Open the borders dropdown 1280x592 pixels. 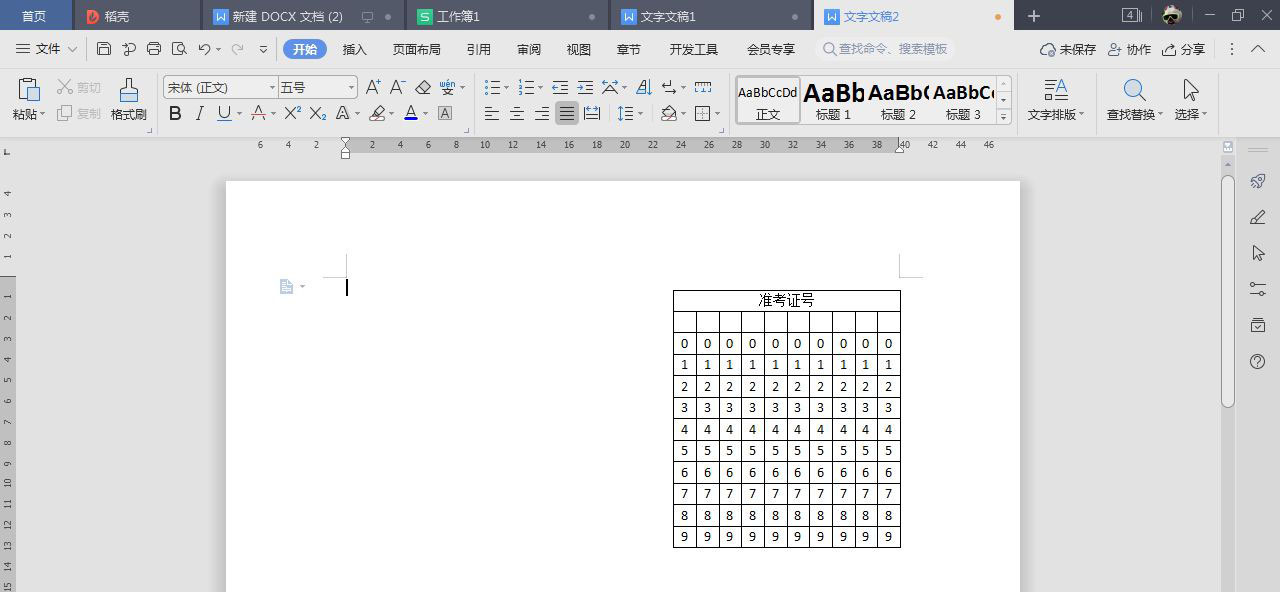pyautogui.click(x=717, y=114)
